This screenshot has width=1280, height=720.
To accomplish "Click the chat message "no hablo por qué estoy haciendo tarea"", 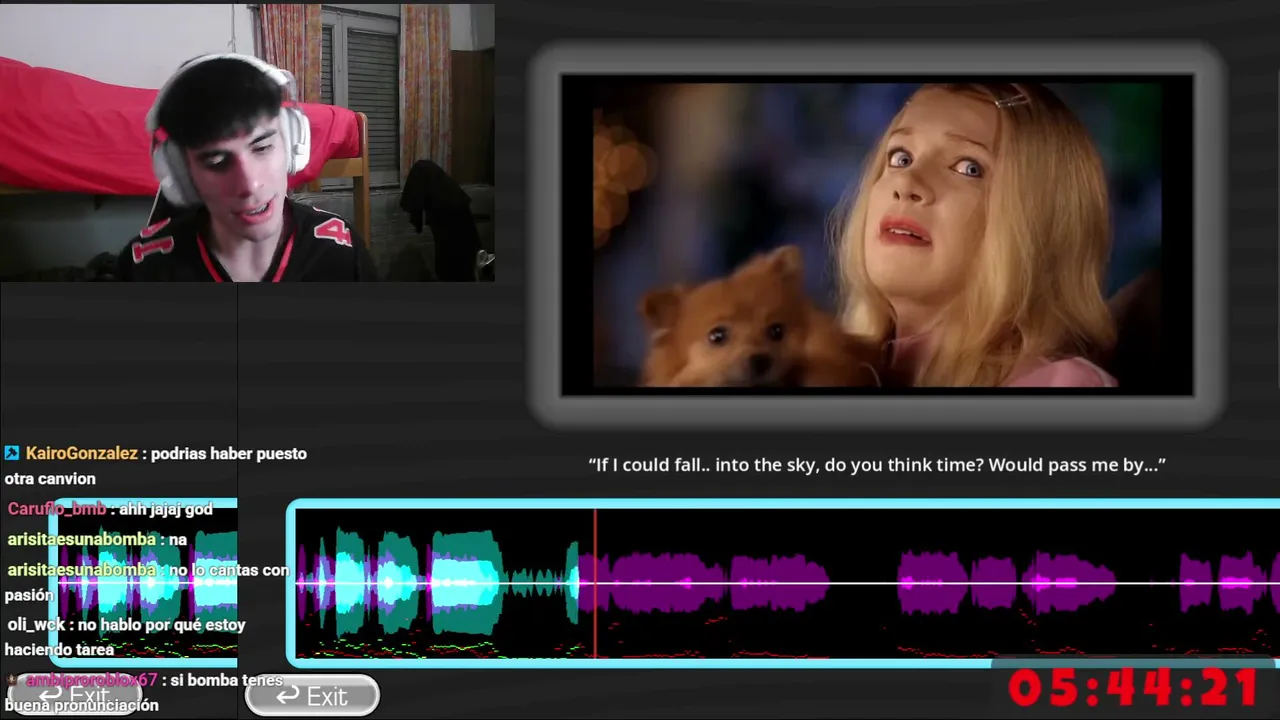I will click(x=125, y=637).
